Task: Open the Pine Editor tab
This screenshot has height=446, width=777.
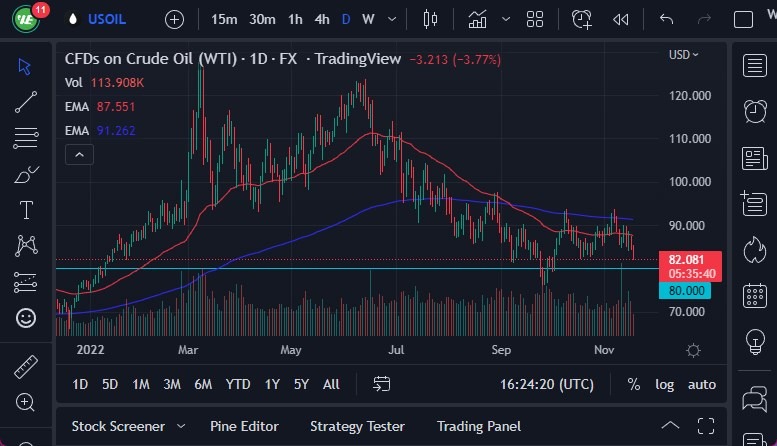Action: coord(244,426)
